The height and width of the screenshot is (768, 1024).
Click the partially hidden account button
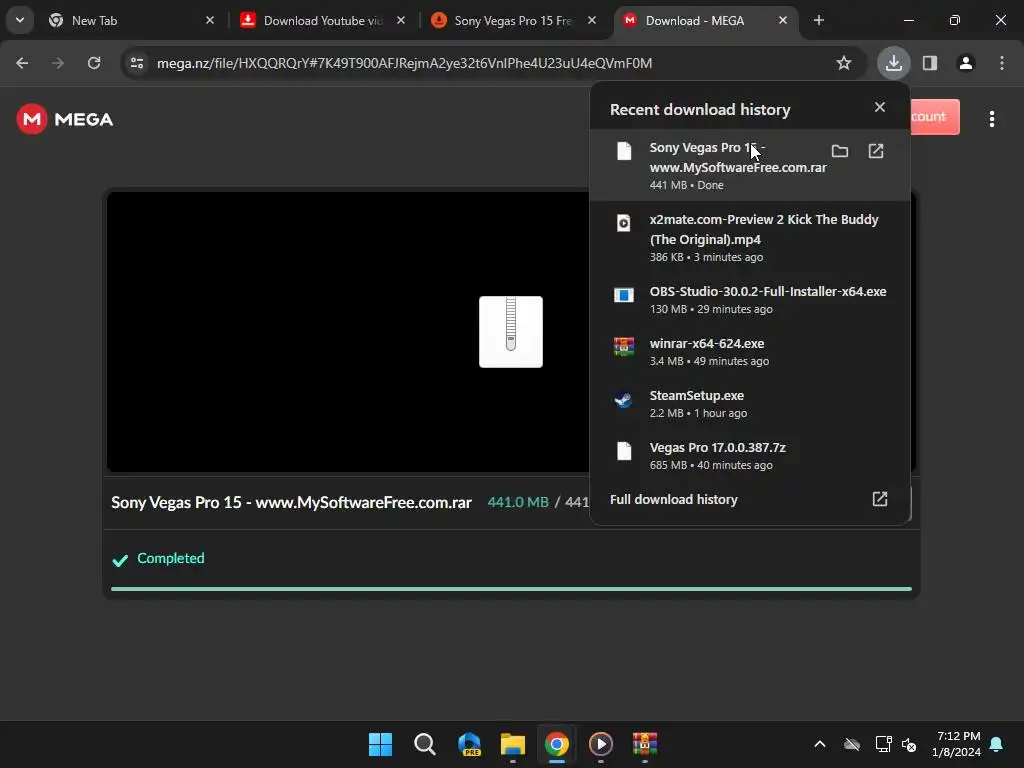935,117
